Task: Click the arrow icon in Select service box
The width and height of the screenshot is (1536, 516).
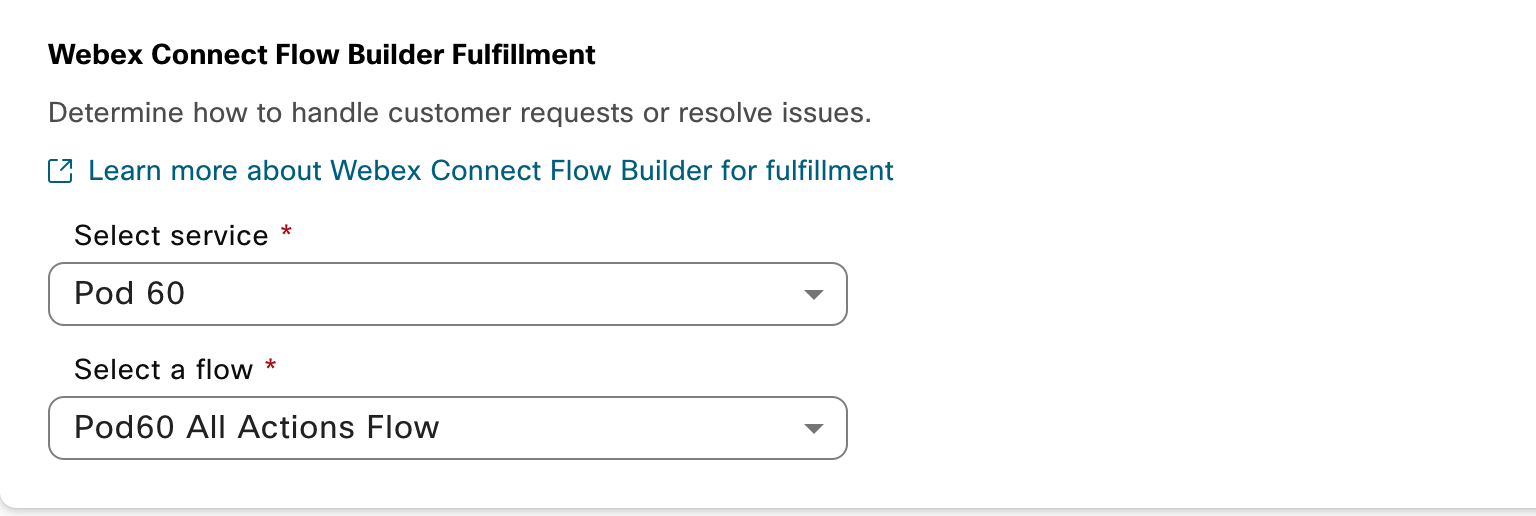Action: [813, 295]
